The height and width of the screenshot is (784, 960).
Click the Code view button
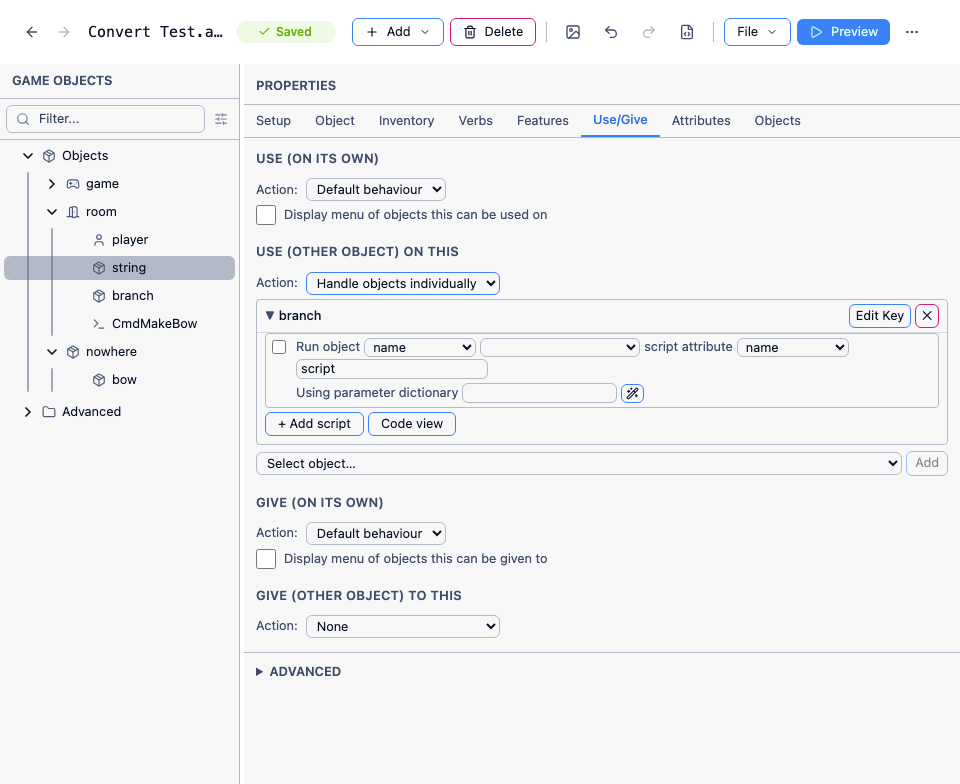click(412, 424)
